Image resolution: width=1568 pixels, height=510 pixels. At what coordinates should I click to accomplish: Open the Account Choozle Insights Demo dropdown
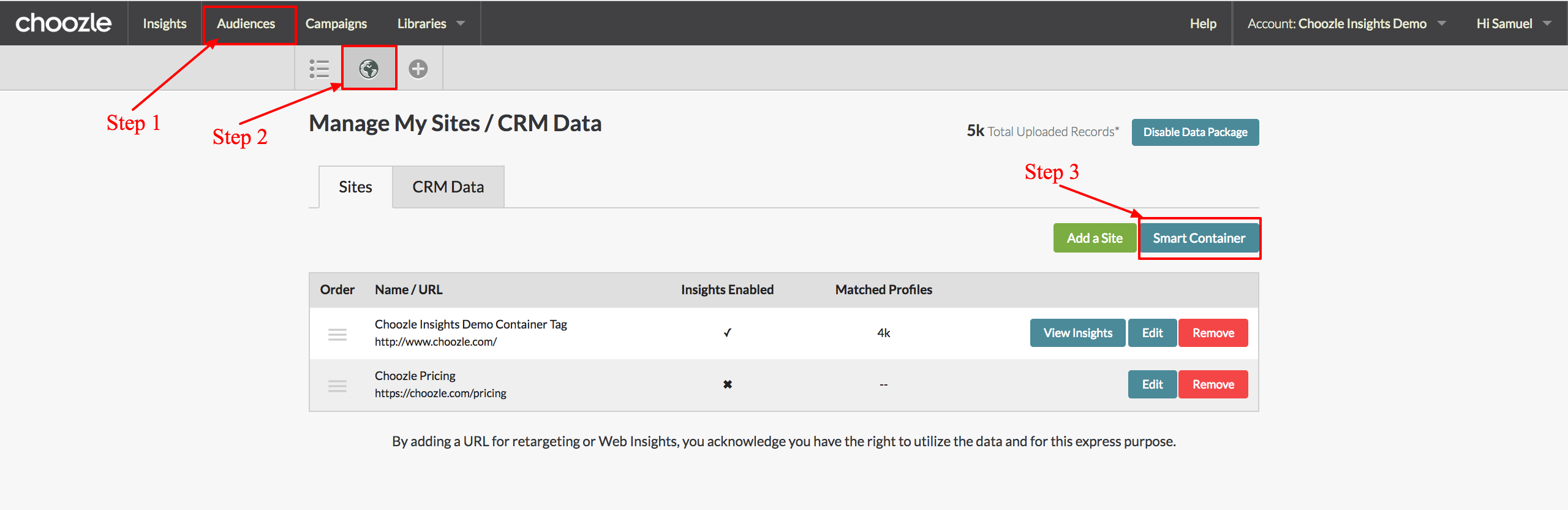[x=1346, y=23]
